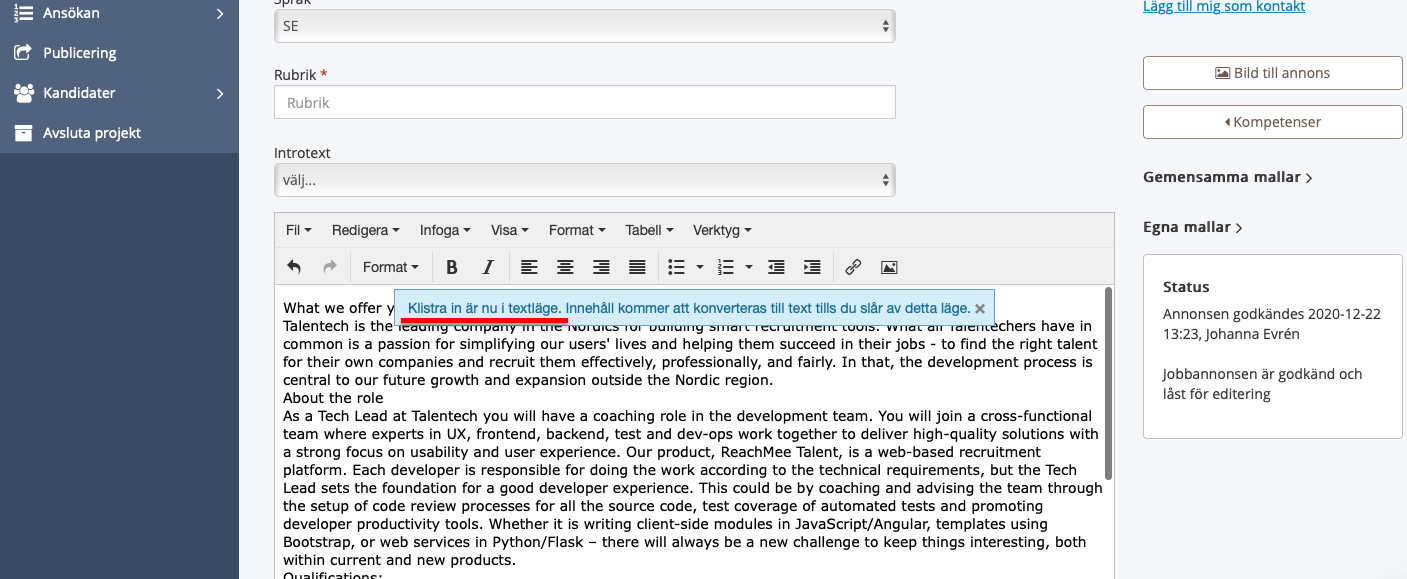Dismiss the paste-as-text notification

(x=980, y=309)
